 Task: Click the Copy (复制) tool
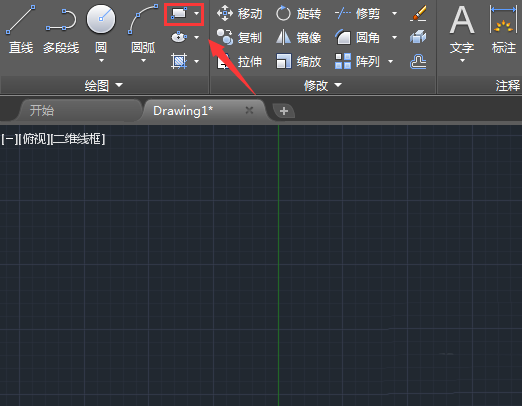point(239,38)
